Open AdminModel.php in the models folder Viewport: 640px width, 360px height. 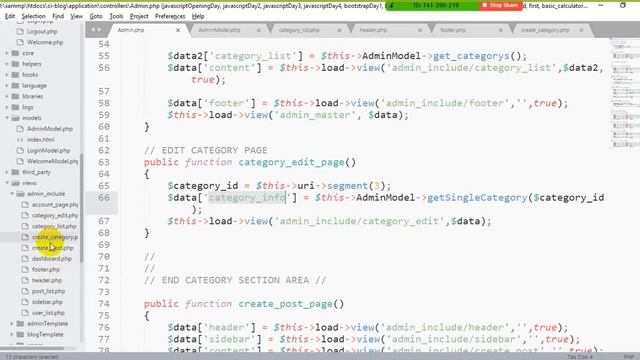[x=50, y=129]
